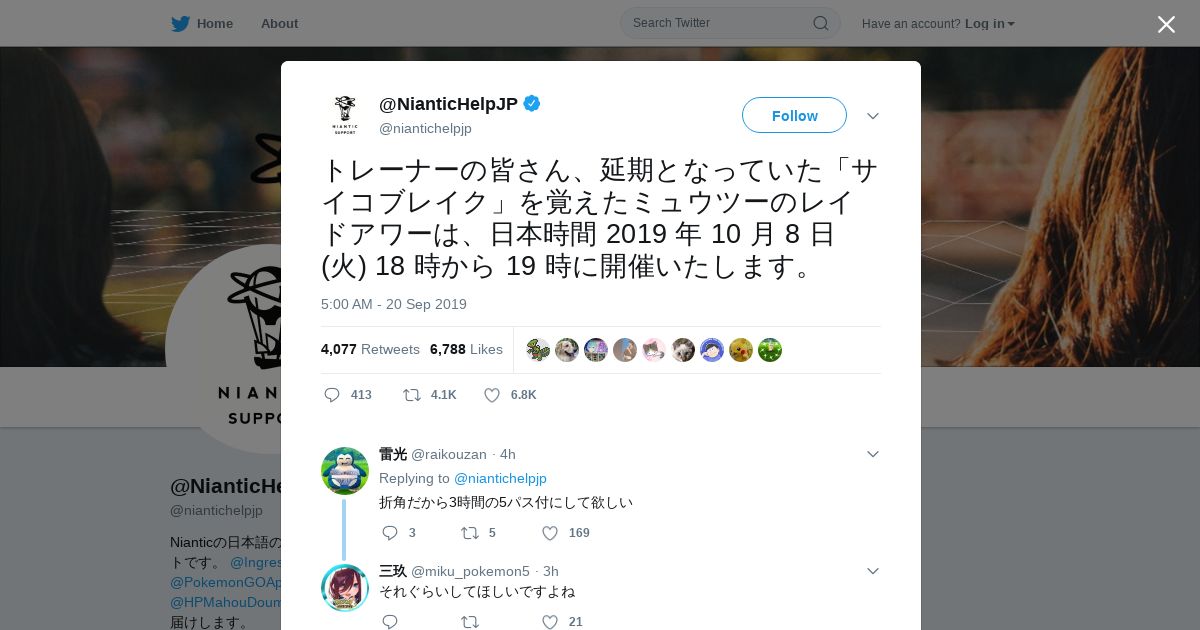
Task: Expand the tweet options chevron next to Follow
Action: coord(872,116)
